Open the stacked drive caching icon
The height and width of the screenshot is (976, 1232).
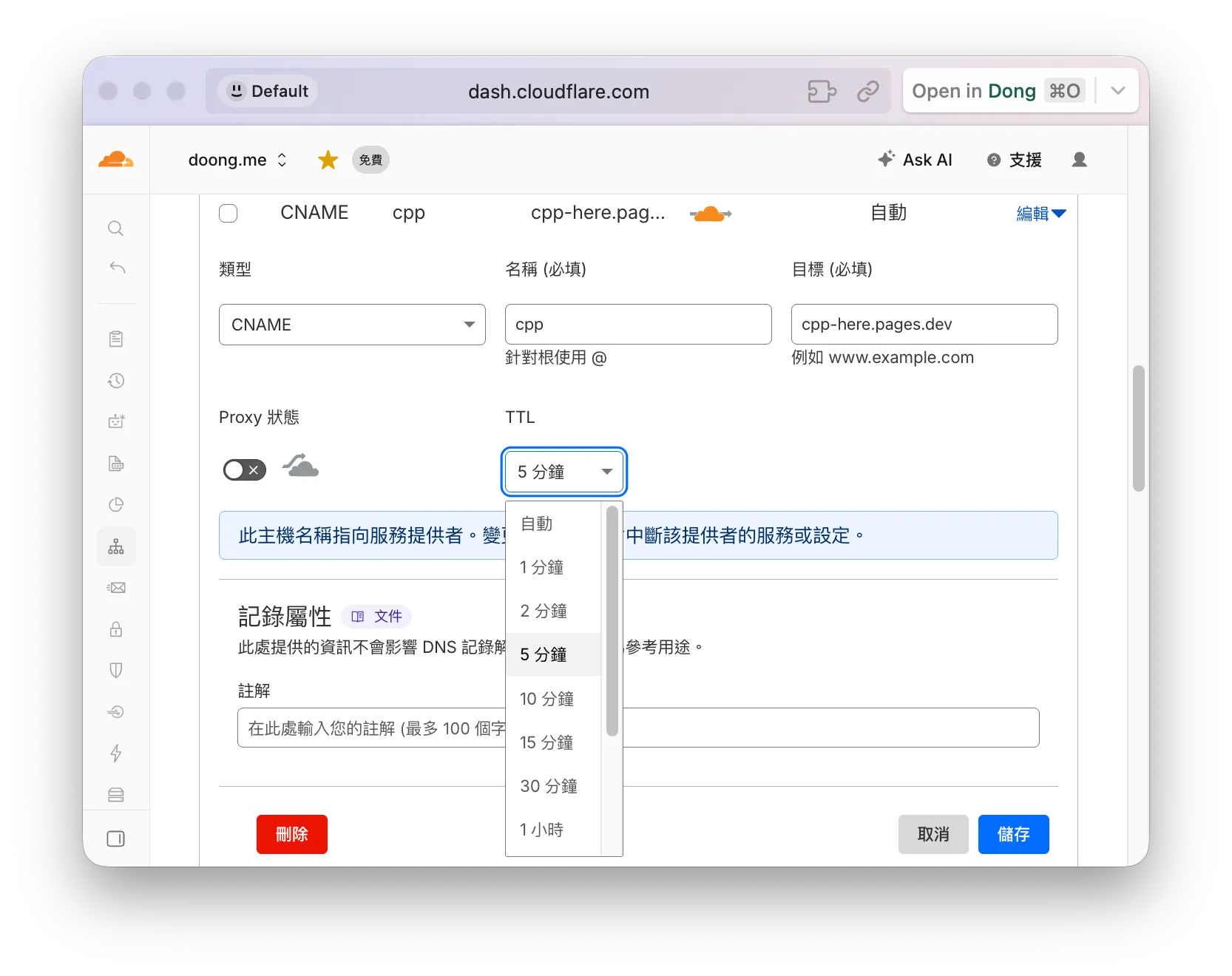(116, 795)
